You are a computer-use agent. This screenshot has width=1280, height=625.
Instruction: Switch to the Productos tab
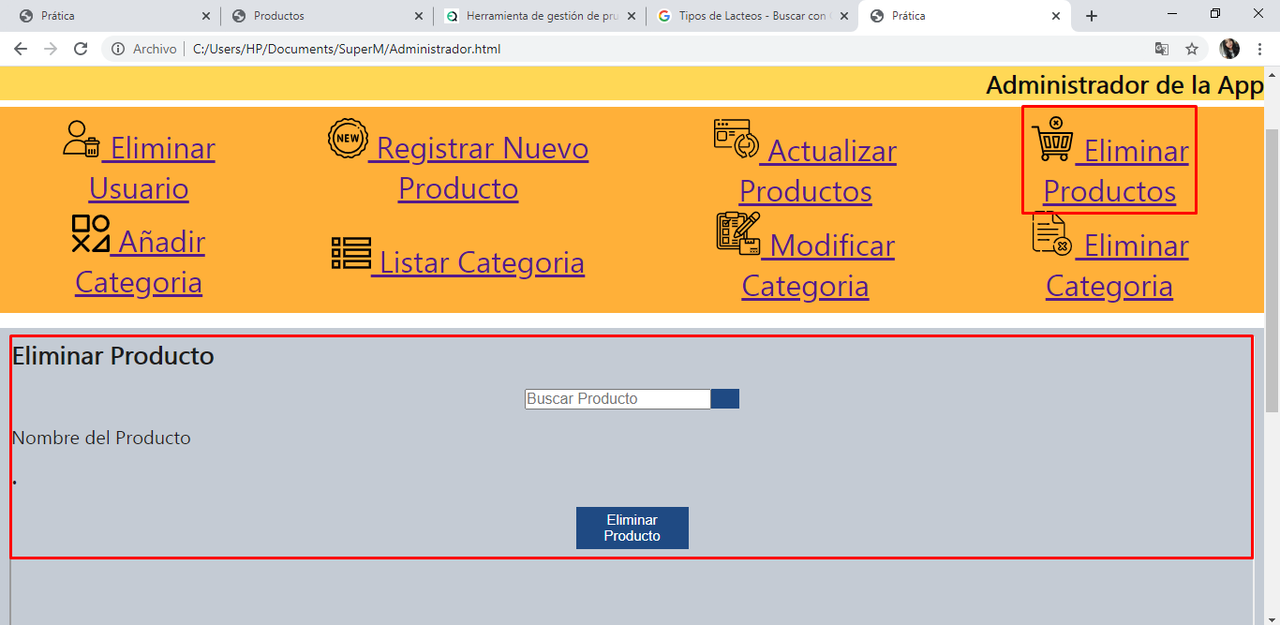(325, 16)
